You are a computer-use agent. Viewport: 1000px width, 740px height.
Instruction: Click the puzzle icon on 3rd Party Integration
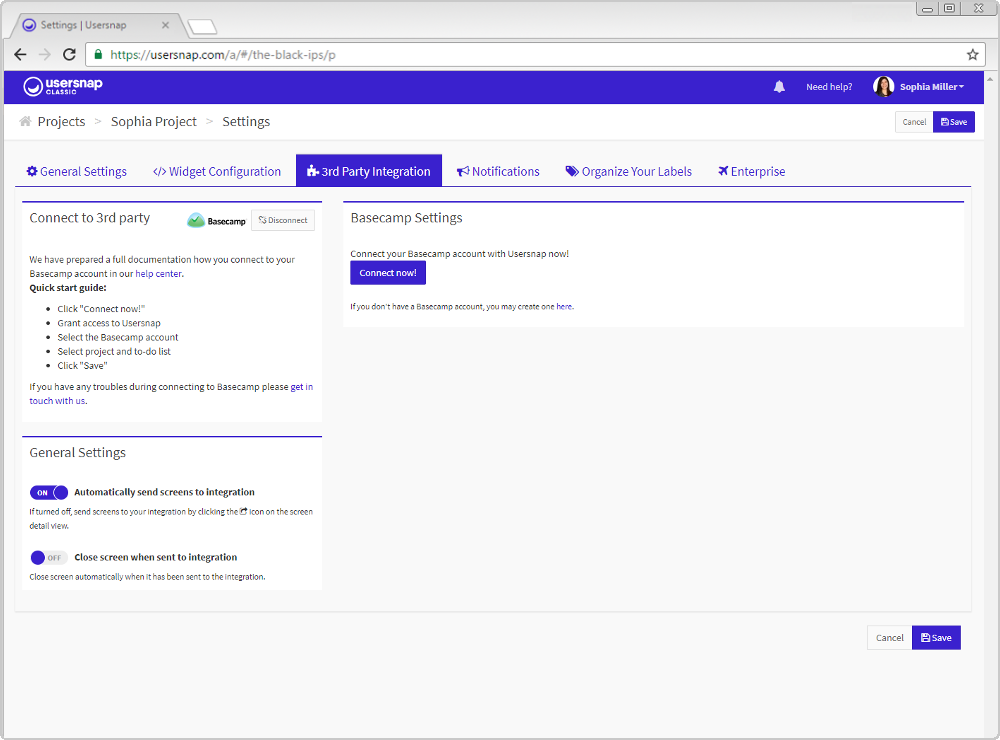(x=312, y=170)
